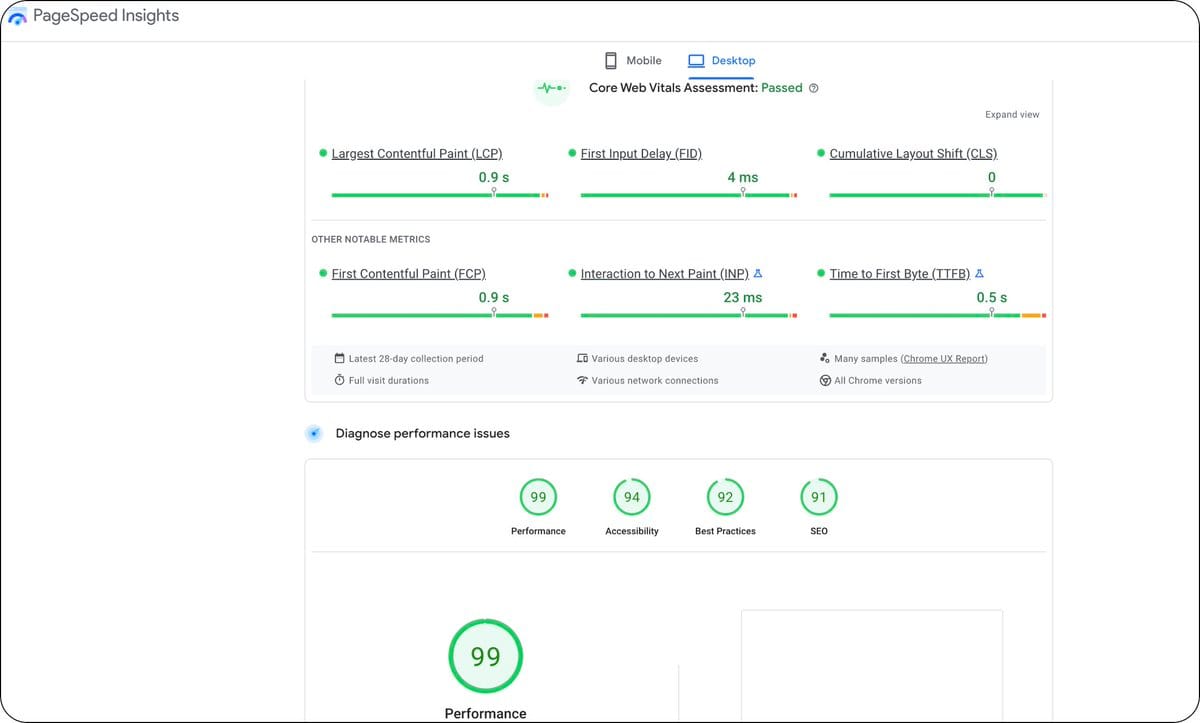The image size is (1200, 723).
Task: Click the FCP distribution bar
Action: click(x=440, y=315)
